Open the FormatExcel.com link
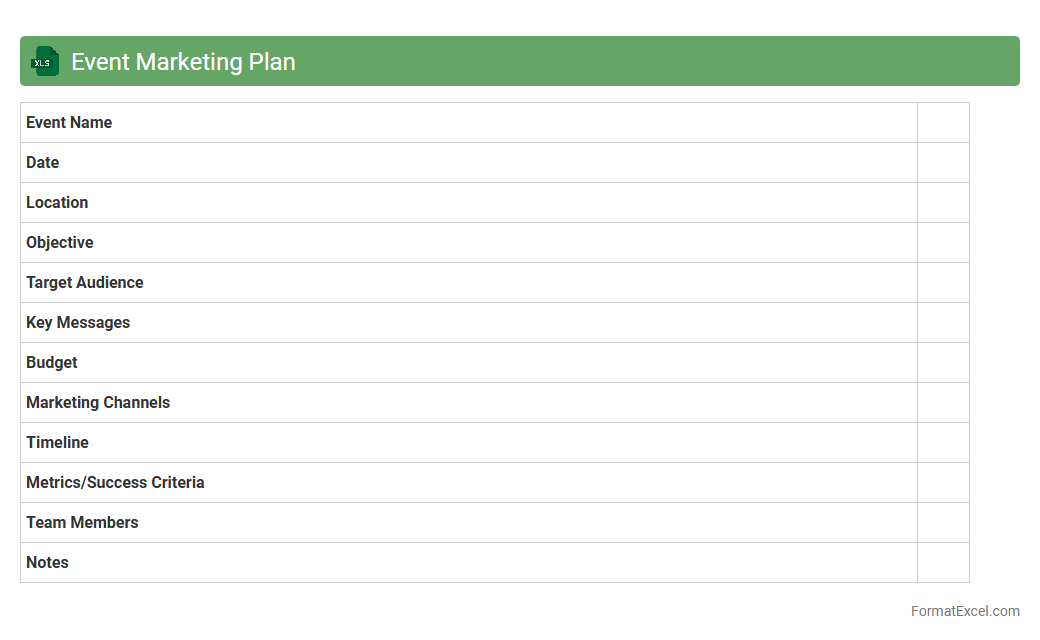This screenshot has height=640, width=1040. 964,611
